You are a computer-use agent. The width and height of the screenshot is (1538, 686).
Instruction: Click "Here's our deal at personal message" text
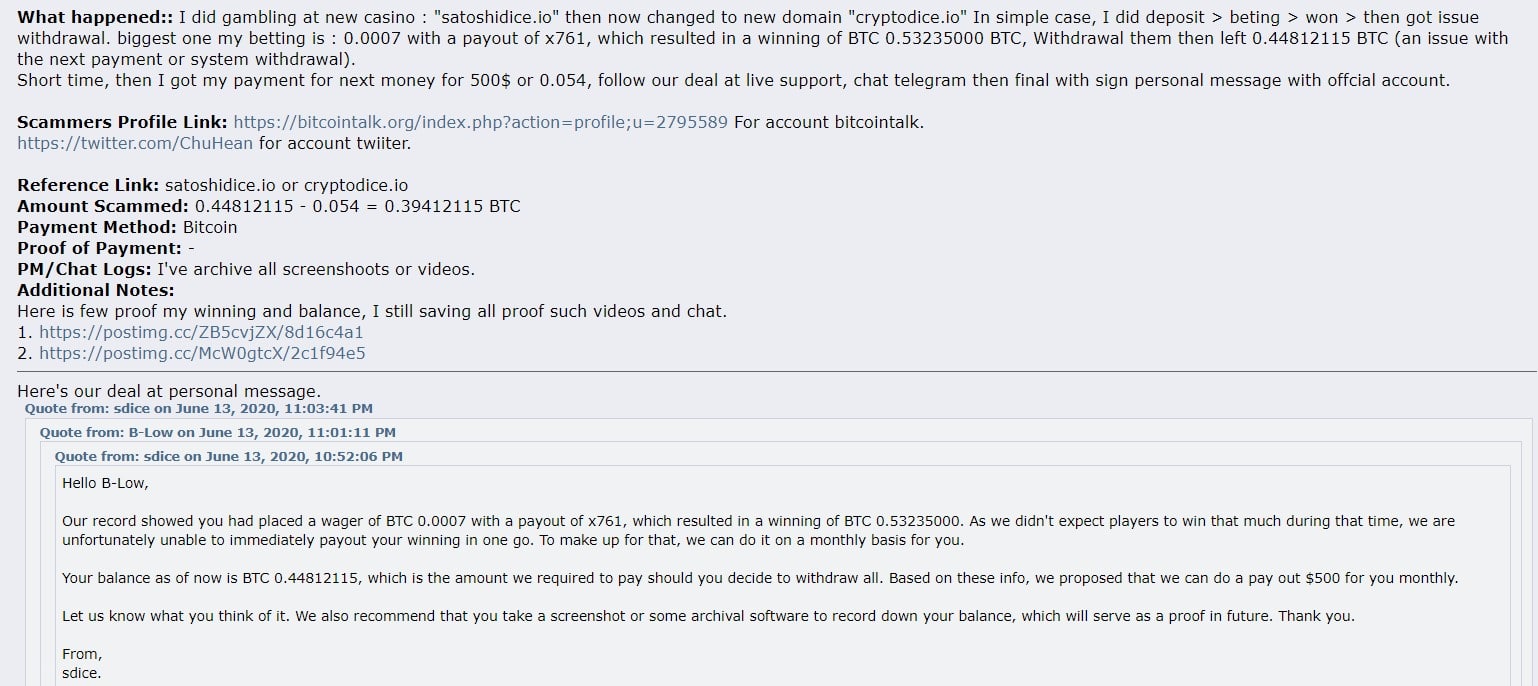coord(168,391)
